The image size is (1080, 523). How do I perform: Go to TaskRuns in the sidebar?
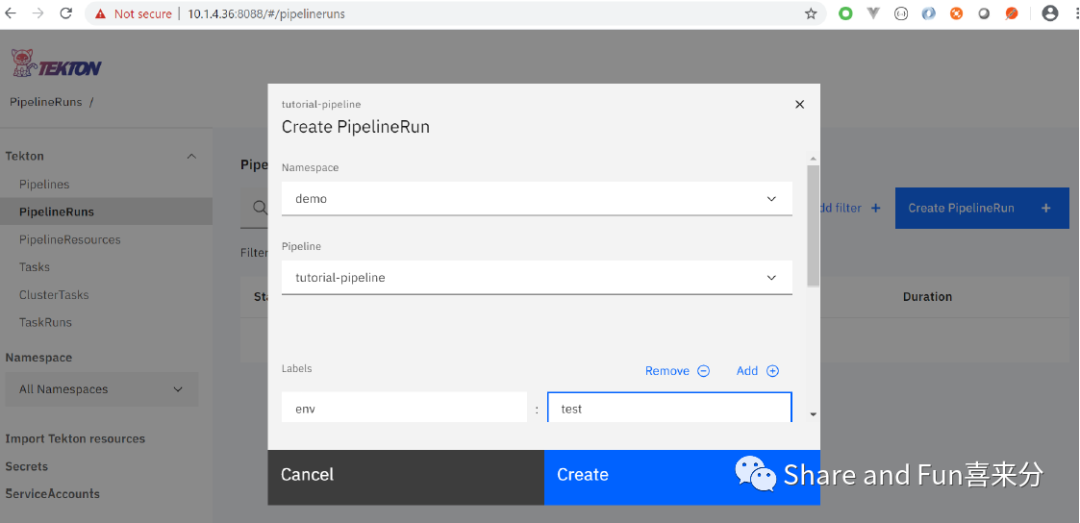pos(45,322)
